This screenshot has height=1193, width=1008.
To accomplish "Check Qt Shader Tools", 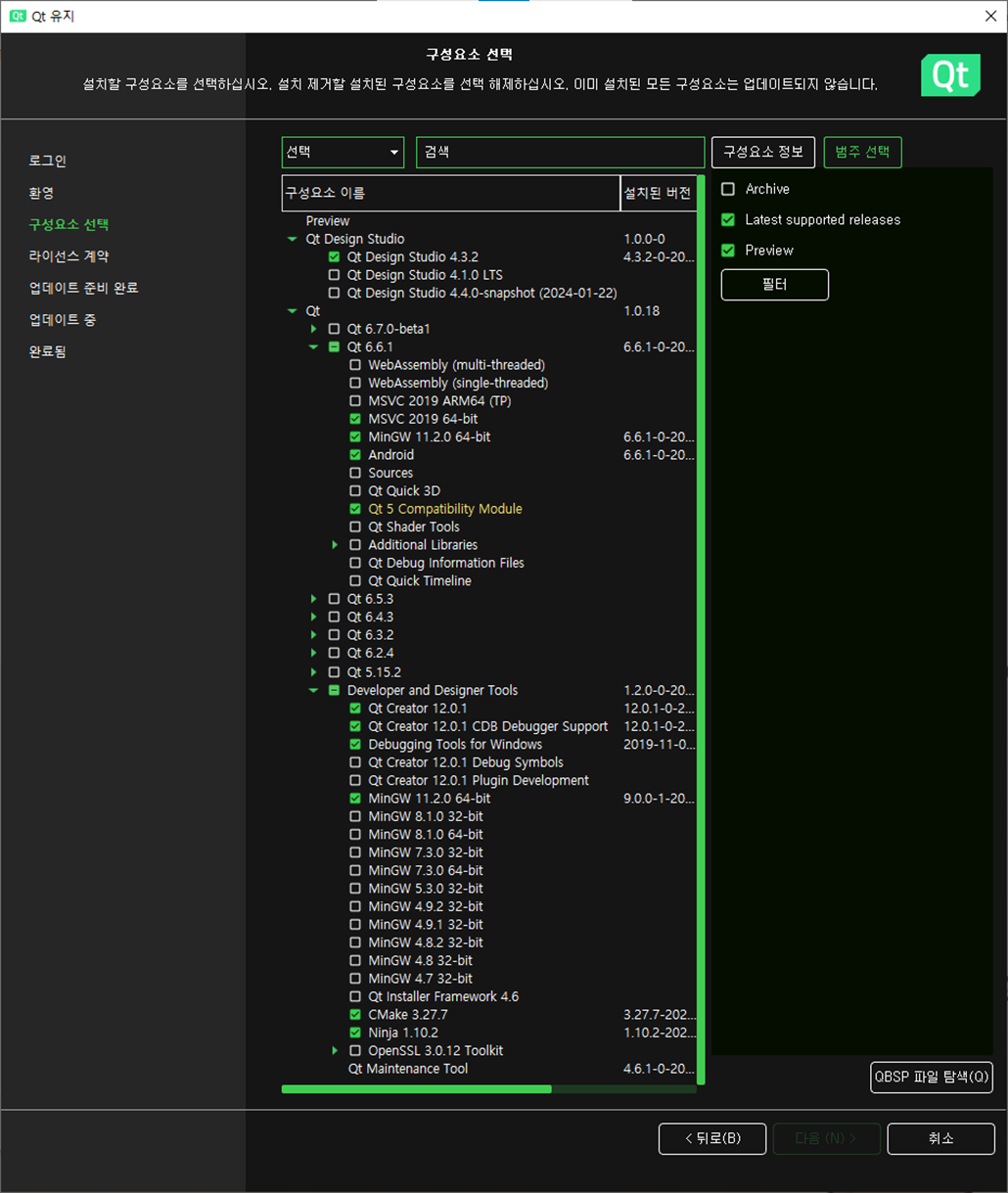I will [x=355, y=527].
